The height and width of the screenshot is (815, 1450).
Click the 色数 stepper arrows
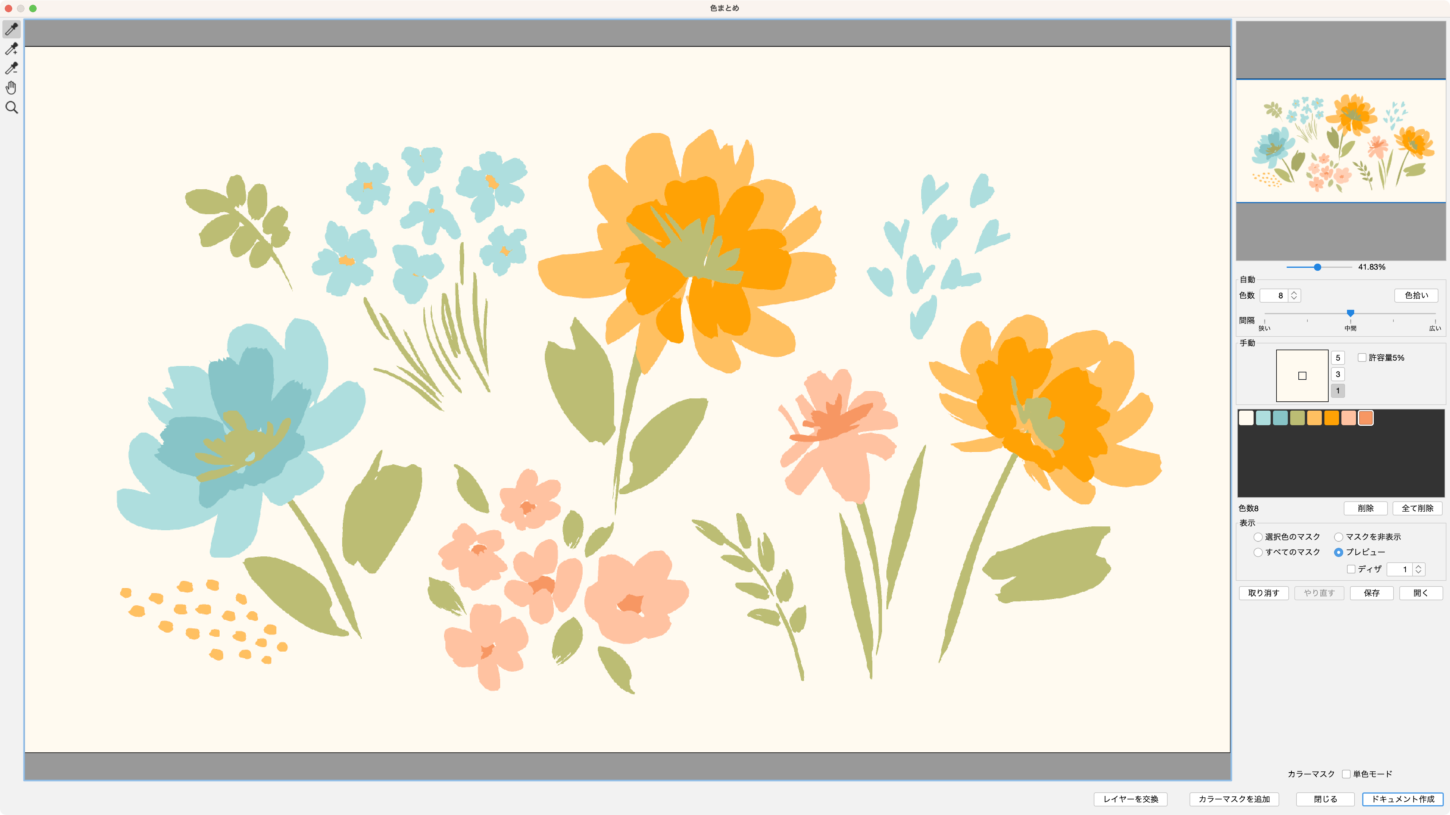(x=1294, y=296)
